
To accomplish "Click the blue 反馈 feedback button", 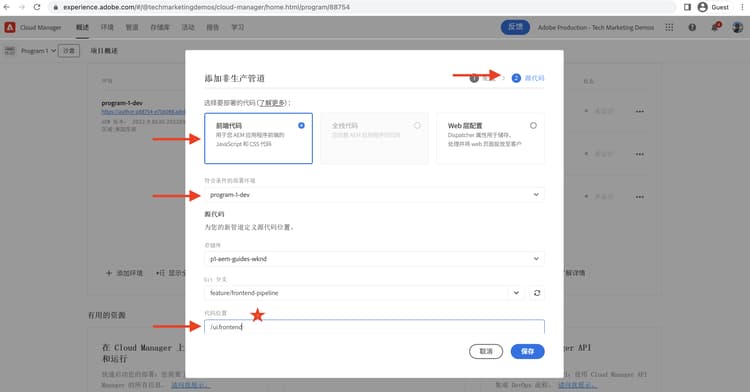I will (515, 27).
